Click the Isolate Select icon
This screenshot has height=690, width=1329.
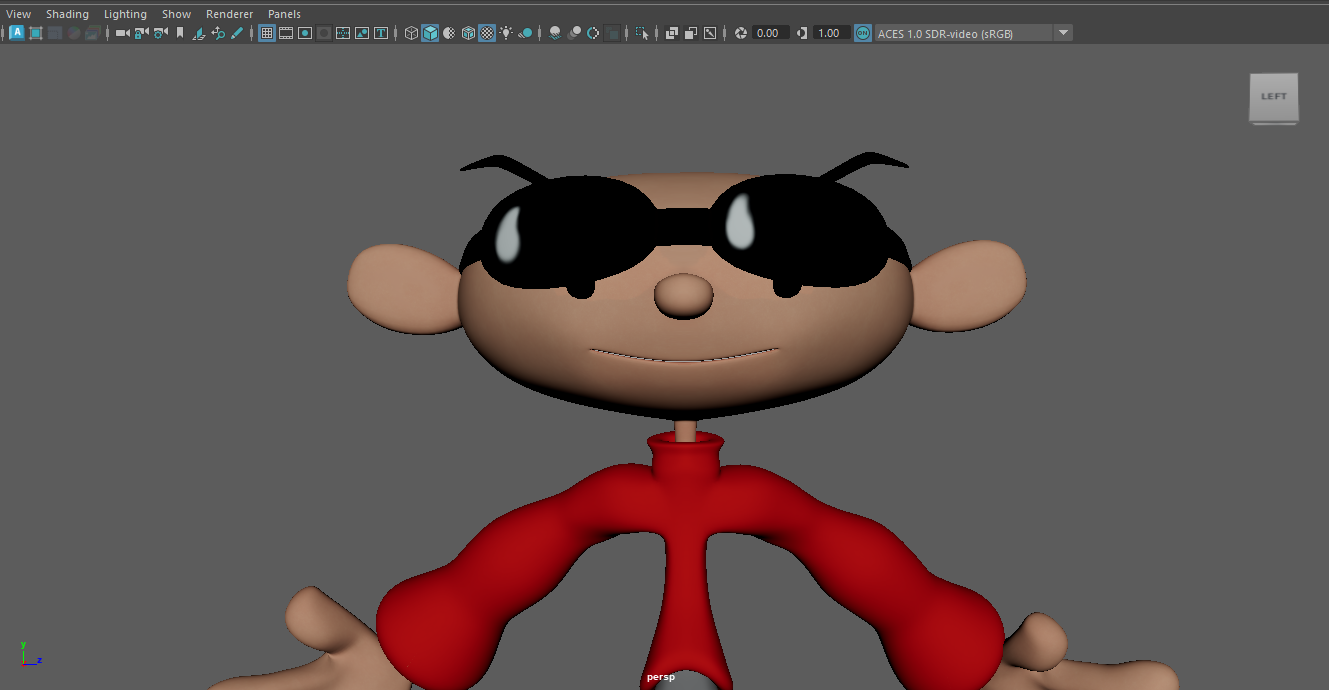(x=642, y=33)
